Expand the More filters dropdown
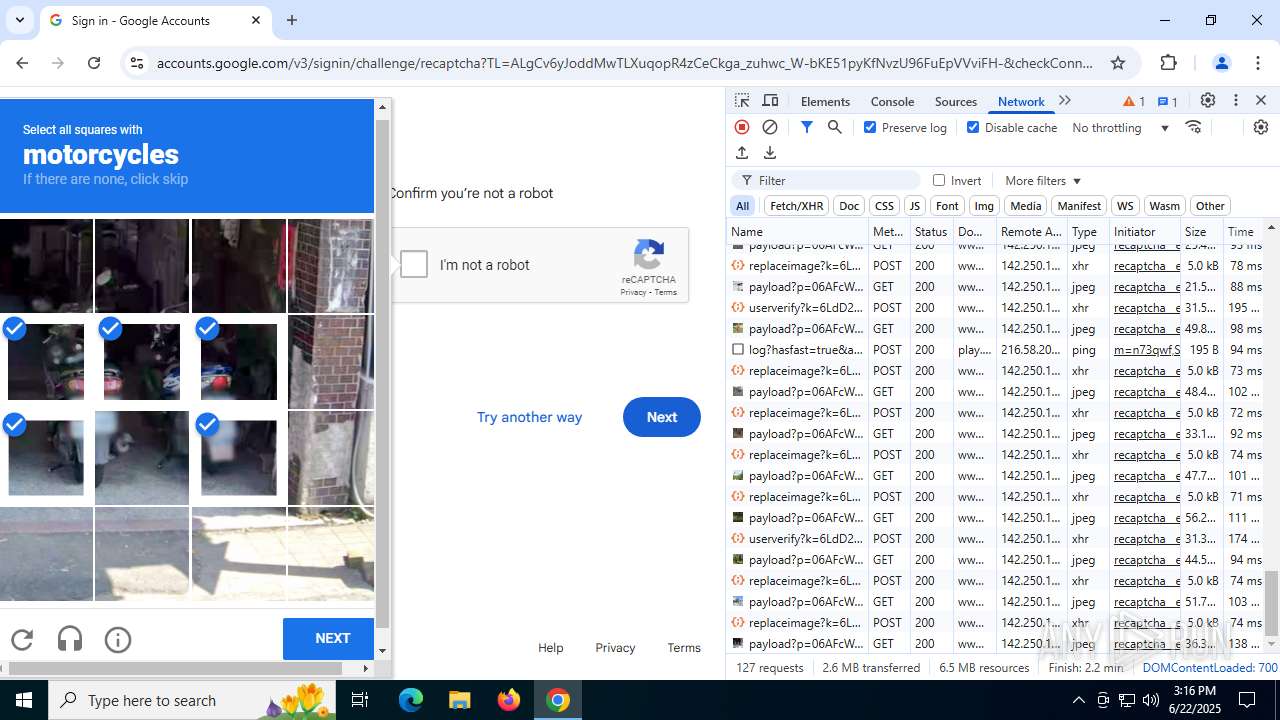Viewport: 1280px width, 720px height. (x=1043, y=181)
